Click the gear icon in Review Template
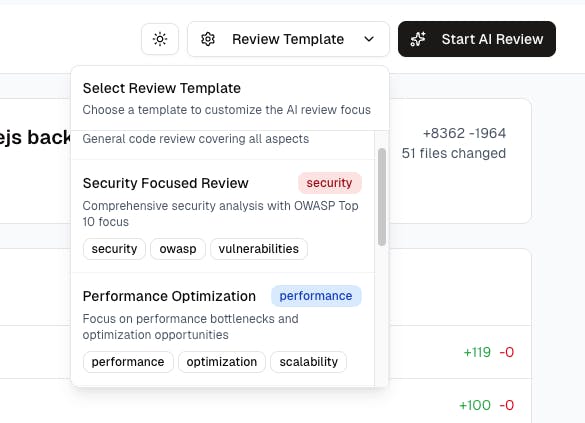Viewport: 585px width, 423px height. pos(208,39)
